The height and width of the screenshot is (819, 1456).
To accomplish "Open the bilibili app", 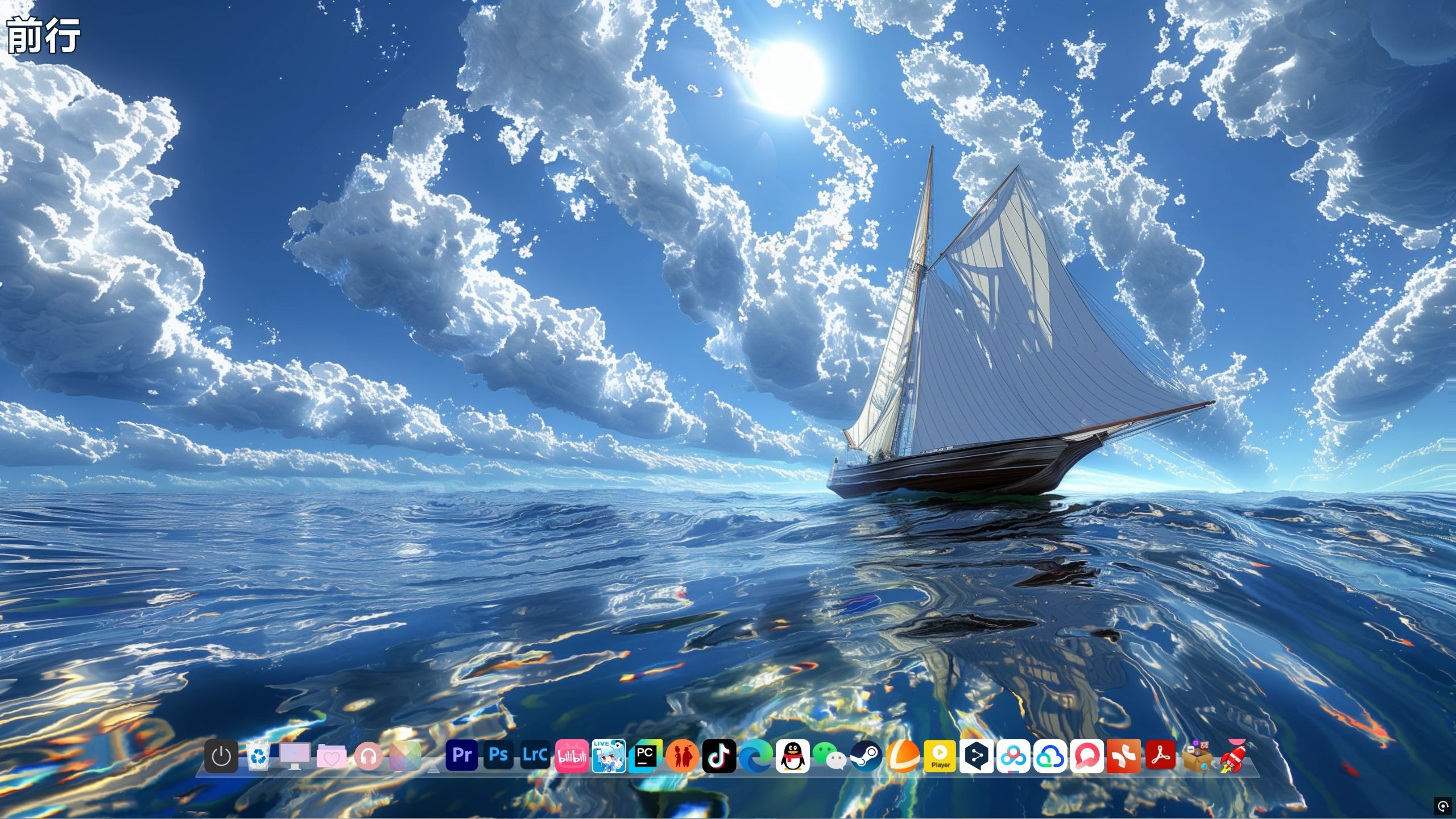I will pyautogui.click(x=572, y=756).
